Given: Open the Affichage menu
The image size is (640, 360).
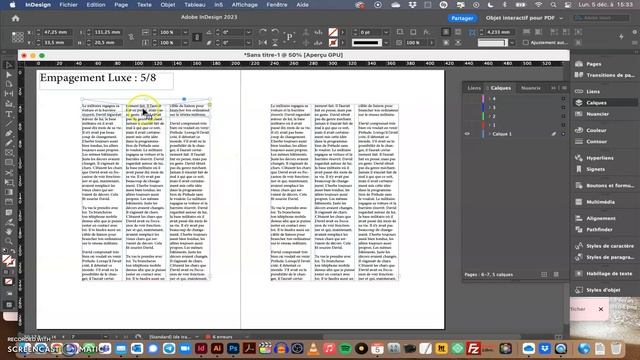Looking at the screenshot, I should click(x=244, y=5).
